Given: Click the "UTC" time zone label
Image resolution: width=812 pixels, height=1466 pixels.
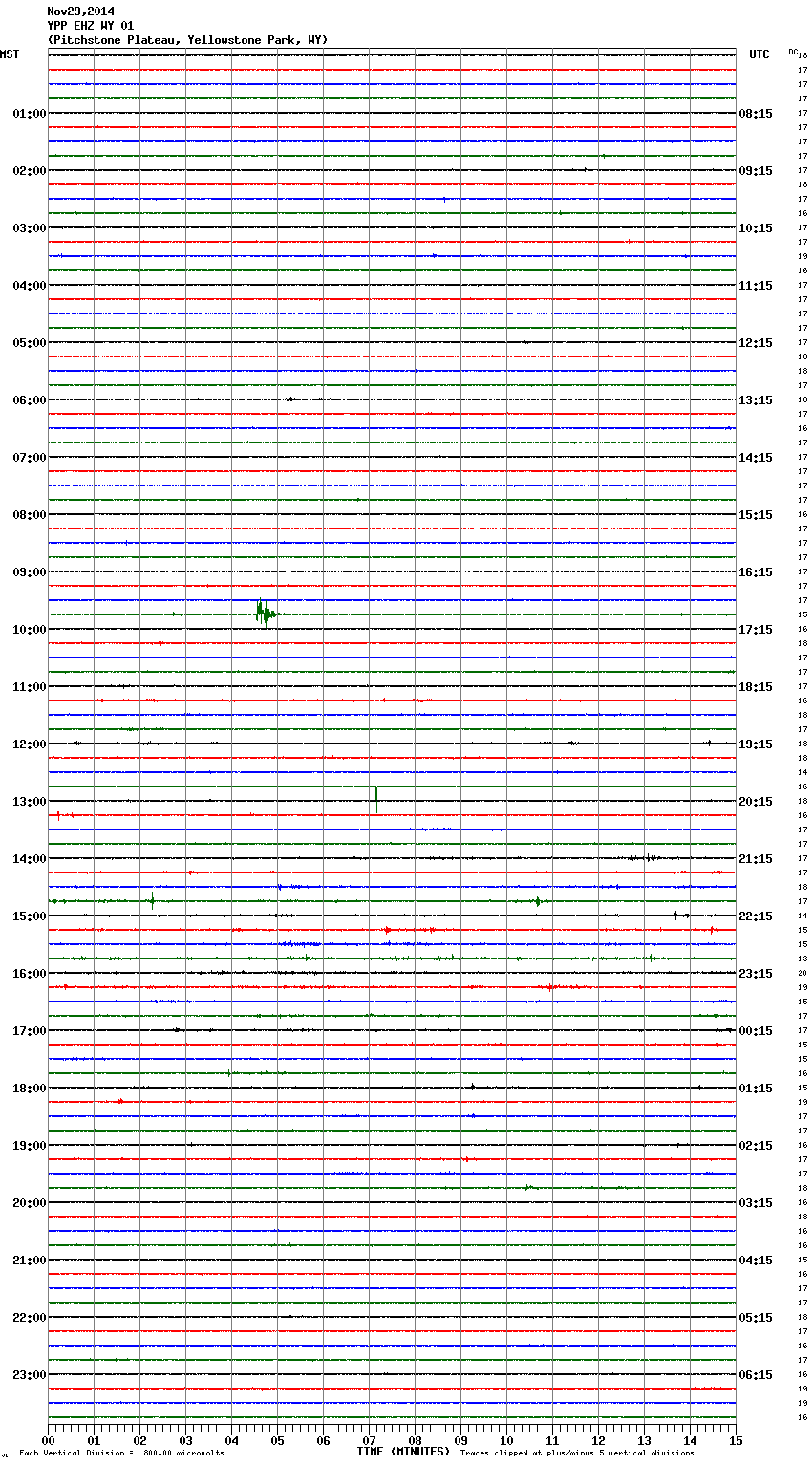Looking at the screenshot, I should pyautogui.click(x=759, y=54).
